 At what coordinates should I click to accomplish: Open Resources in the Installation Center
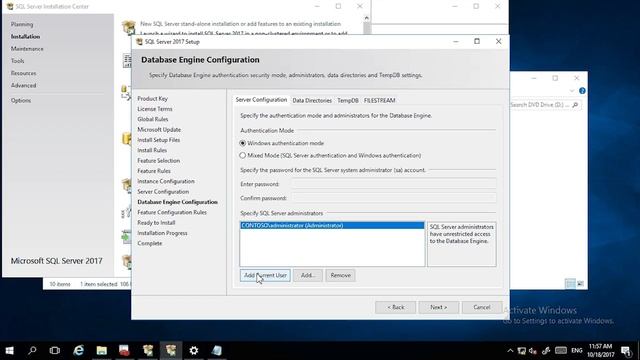coord(23,73)
